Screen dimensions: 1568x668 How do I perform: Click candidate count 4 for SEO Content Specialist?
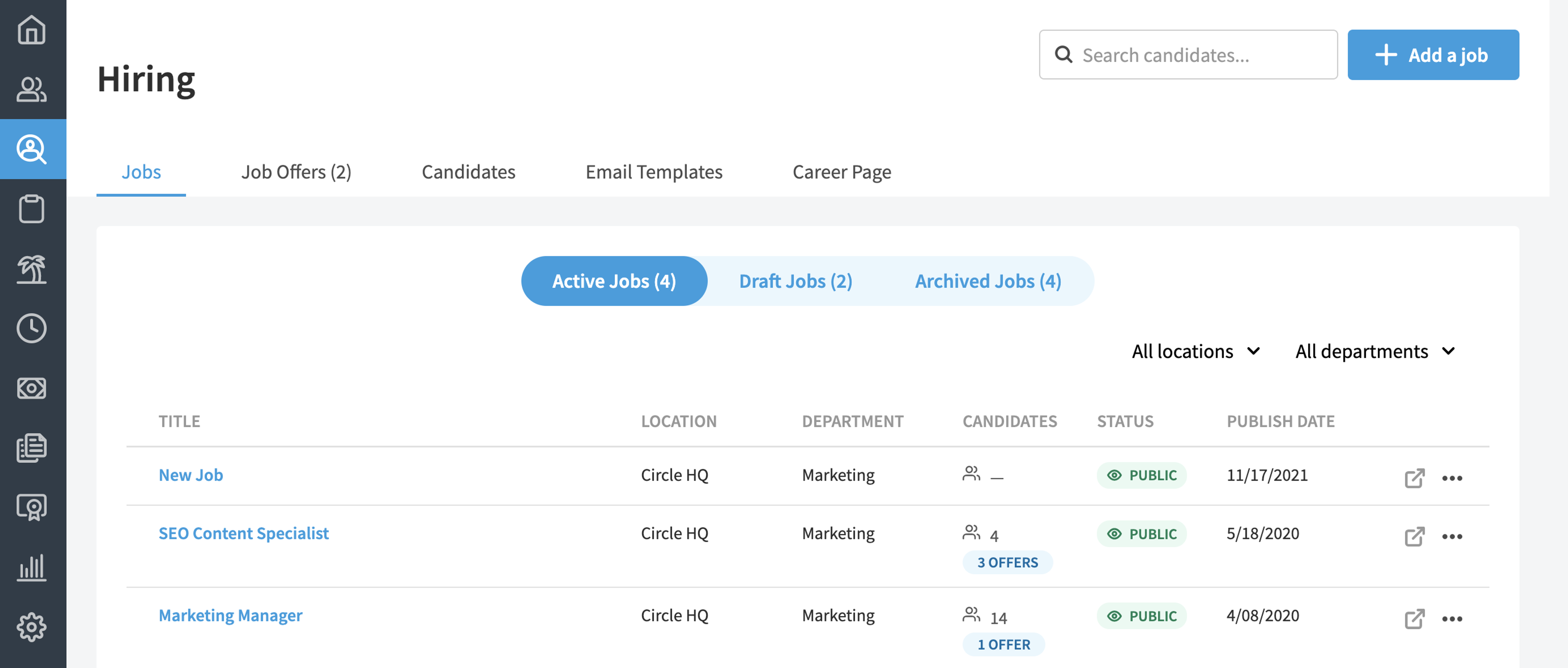(x=994, y=536)
